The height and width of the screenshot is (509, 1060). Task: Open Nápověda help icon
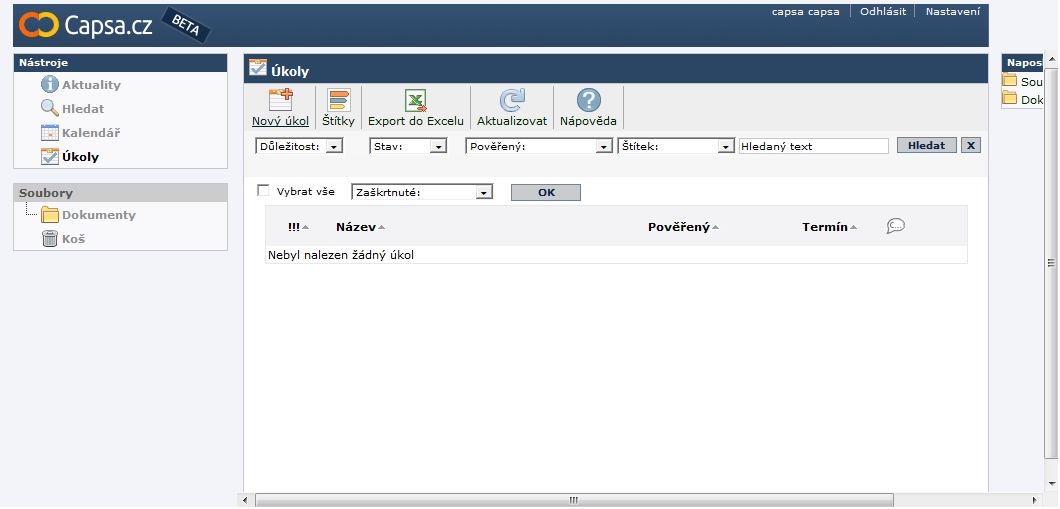[x=588, y=101]
